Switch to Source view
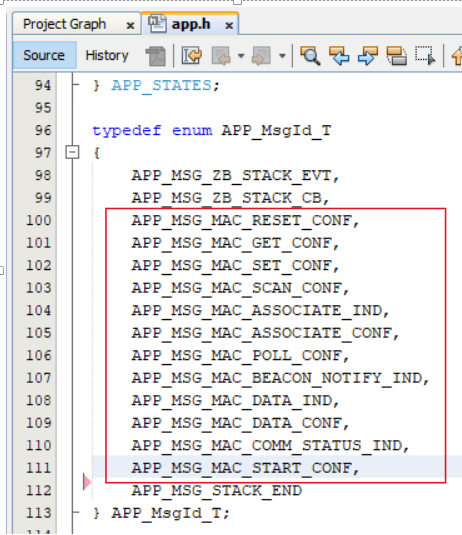 click(44, 55)
